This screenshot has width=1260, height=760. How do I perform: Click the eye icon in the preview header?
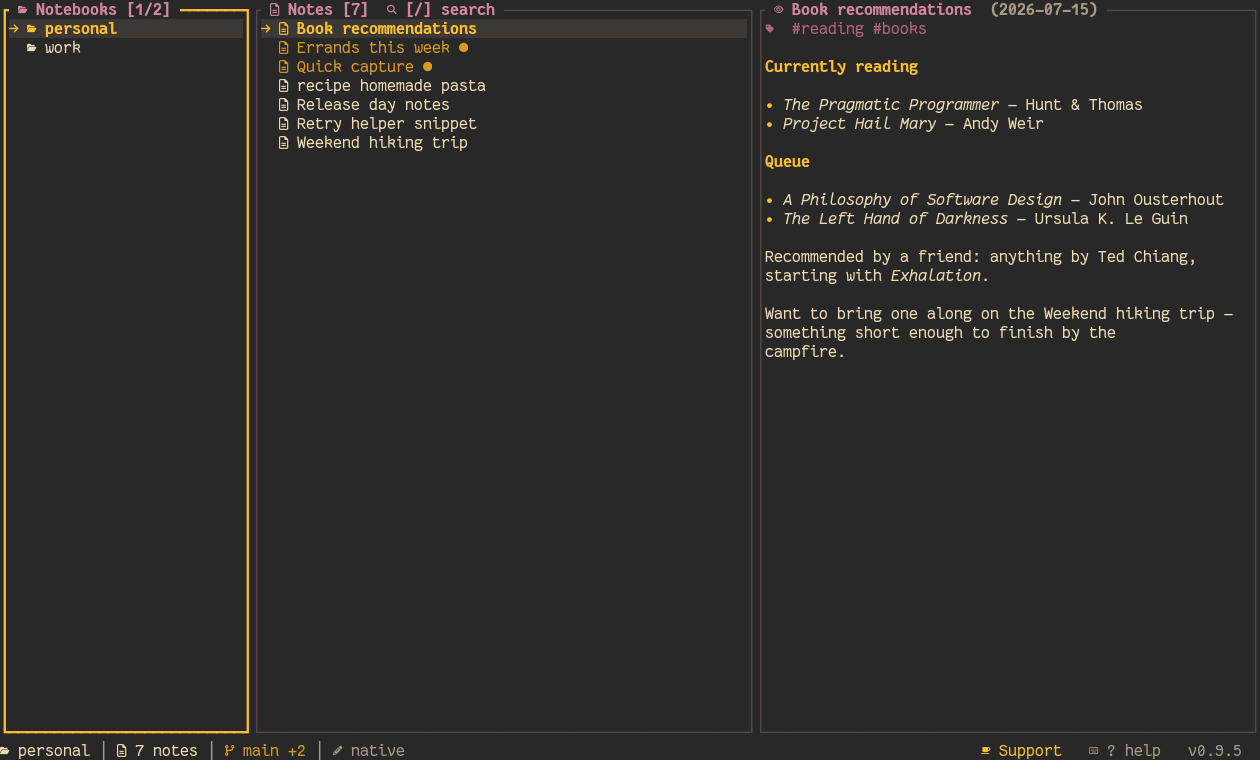tap(779, 10)
